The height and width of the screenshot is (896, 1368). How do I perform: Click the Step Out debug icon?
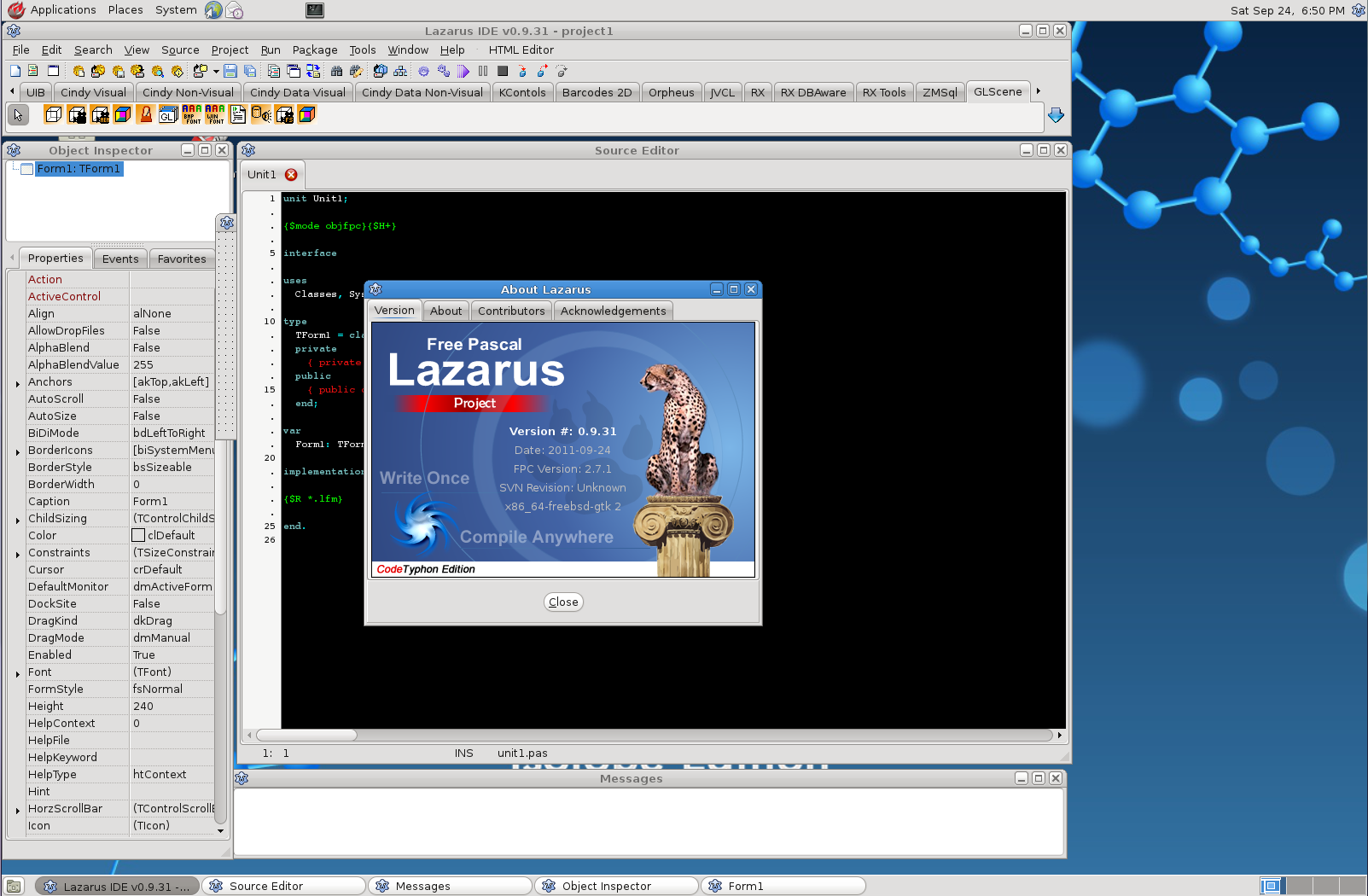tap(562, 71)
